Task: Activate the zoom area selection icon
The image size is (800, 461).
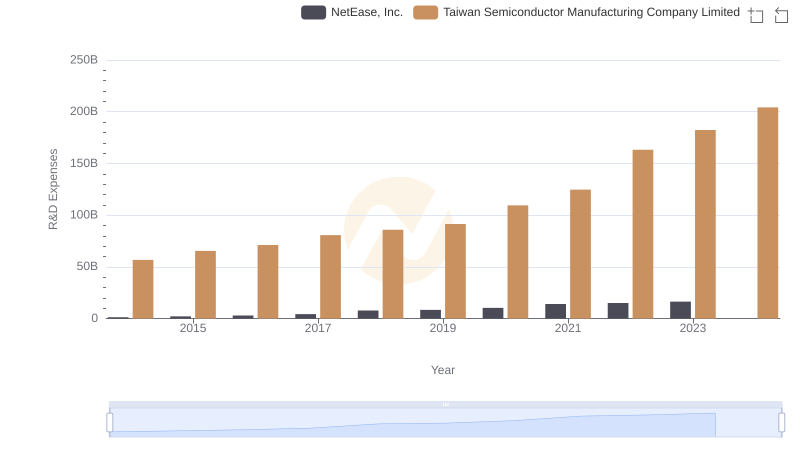Action: (x=756, y=15)
